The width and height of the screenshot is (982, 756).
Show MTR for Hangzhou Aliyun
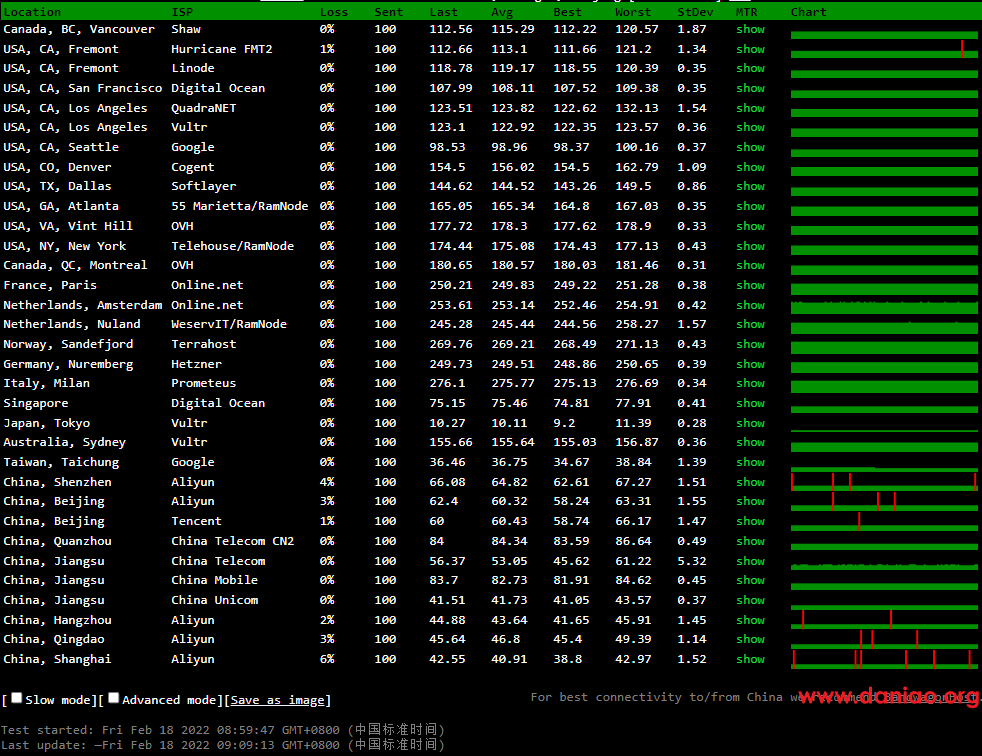click(x=750, y=619)
